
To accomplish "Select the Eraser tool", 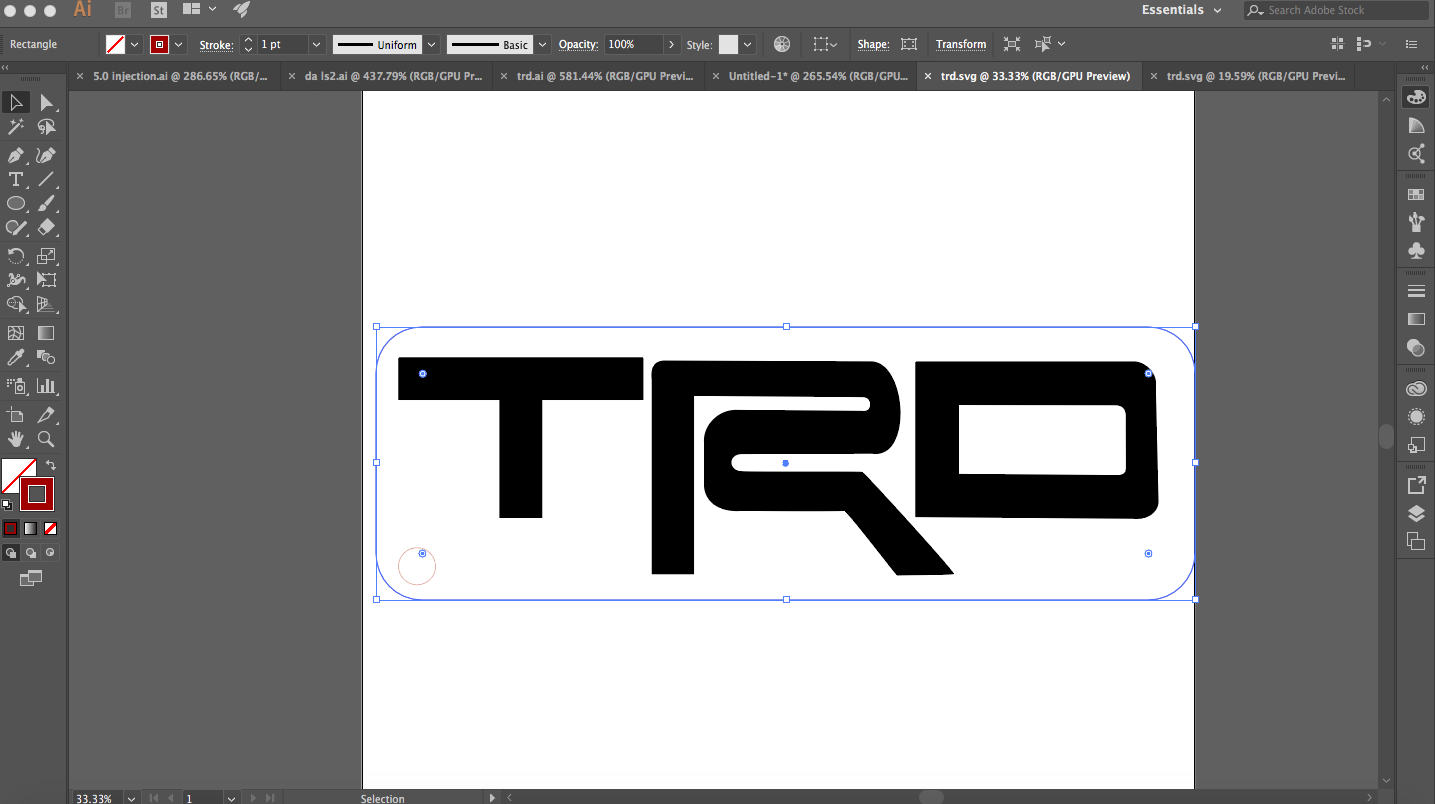I will (46, 228).
